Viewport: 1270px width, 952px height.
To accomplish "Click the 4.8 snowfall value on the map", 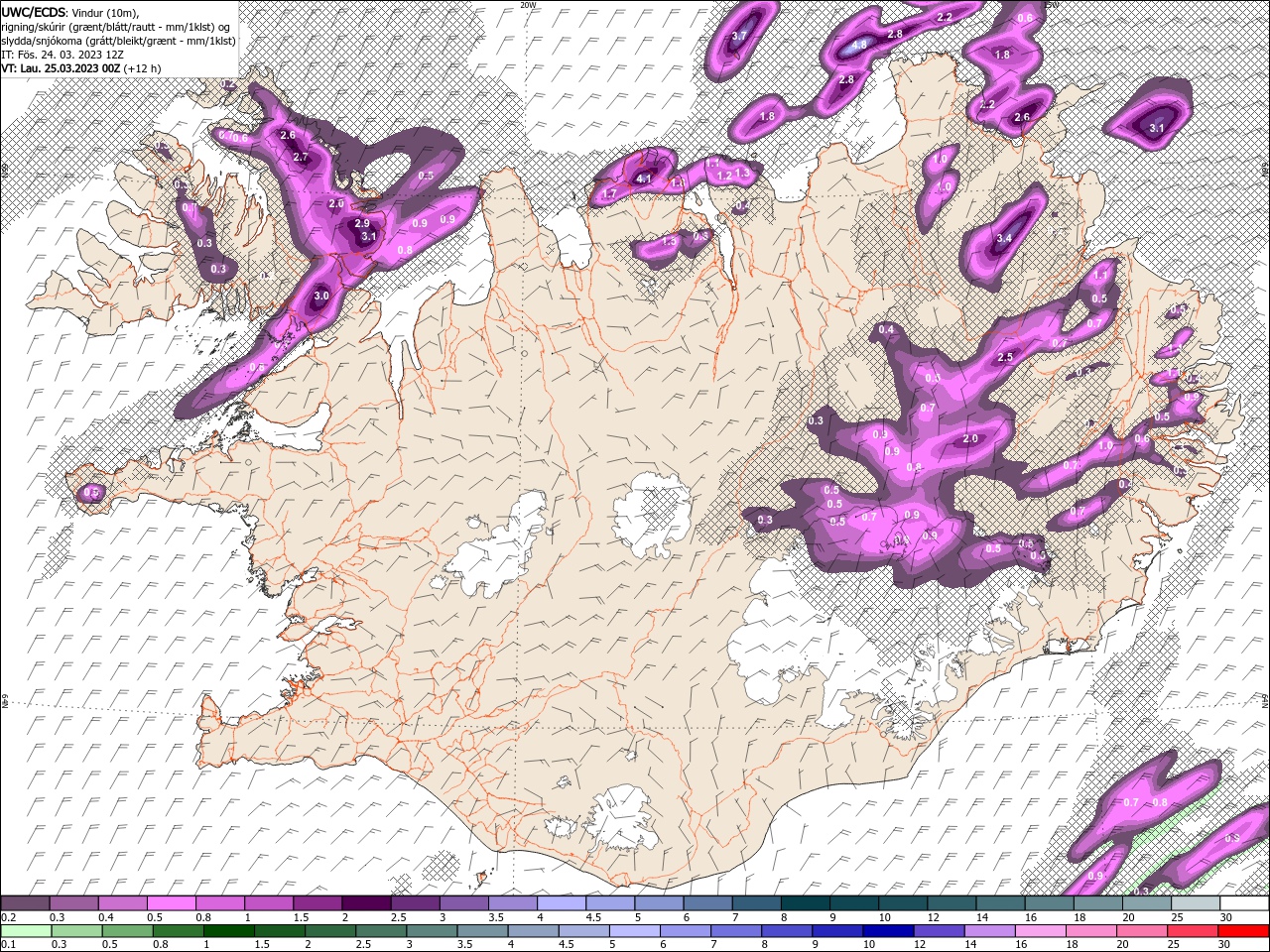I will click(859, 46).
